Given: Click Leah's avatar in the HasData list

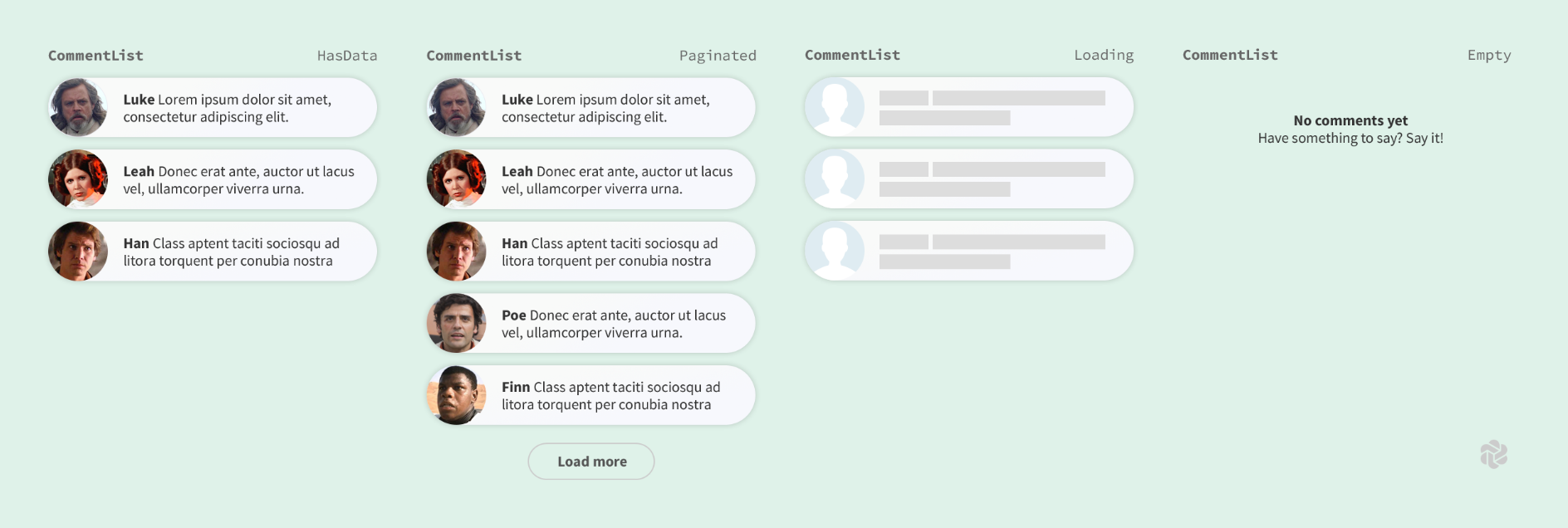Looking at the screenshot, I should 78,179.
